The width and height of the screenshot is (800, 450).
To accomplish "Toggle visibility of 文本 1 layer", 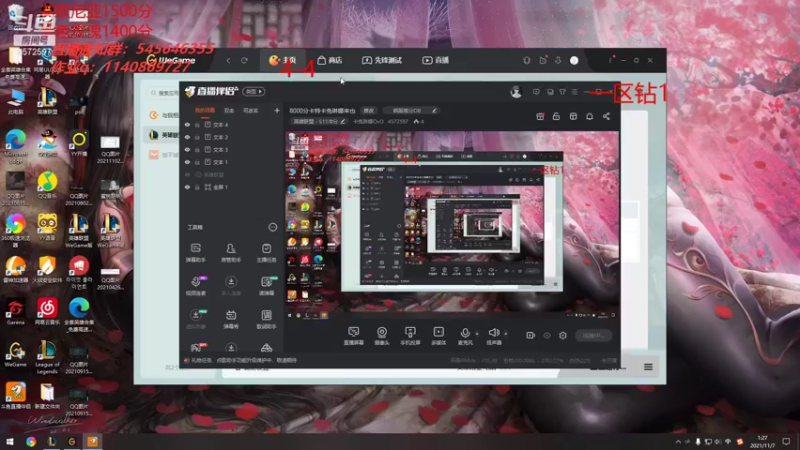I will coord(187,162).
